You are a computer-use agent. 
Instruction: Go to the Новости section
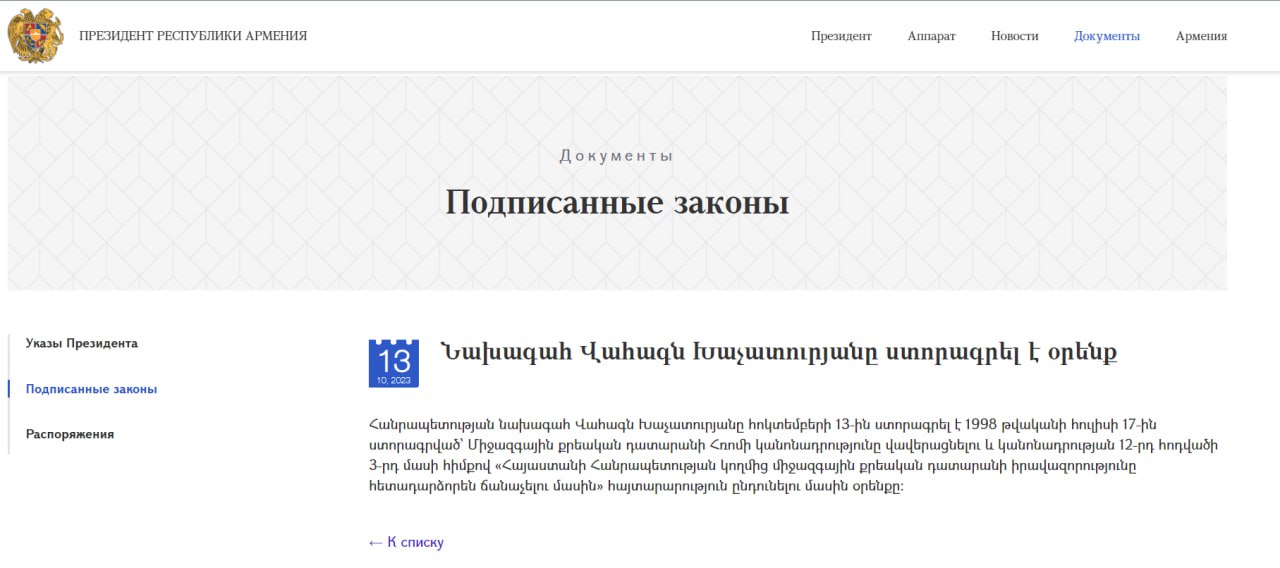point(1014,36)
